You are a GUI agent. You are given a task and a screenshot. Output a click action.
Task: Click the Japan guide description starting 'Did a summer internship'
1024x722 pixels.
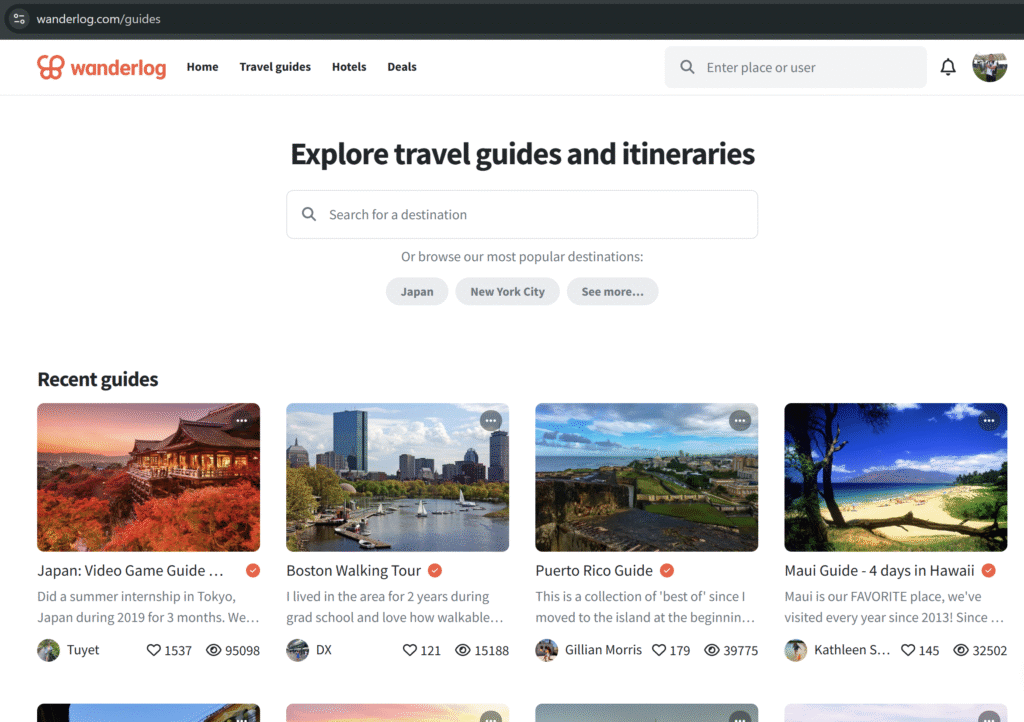pos(148,607)
